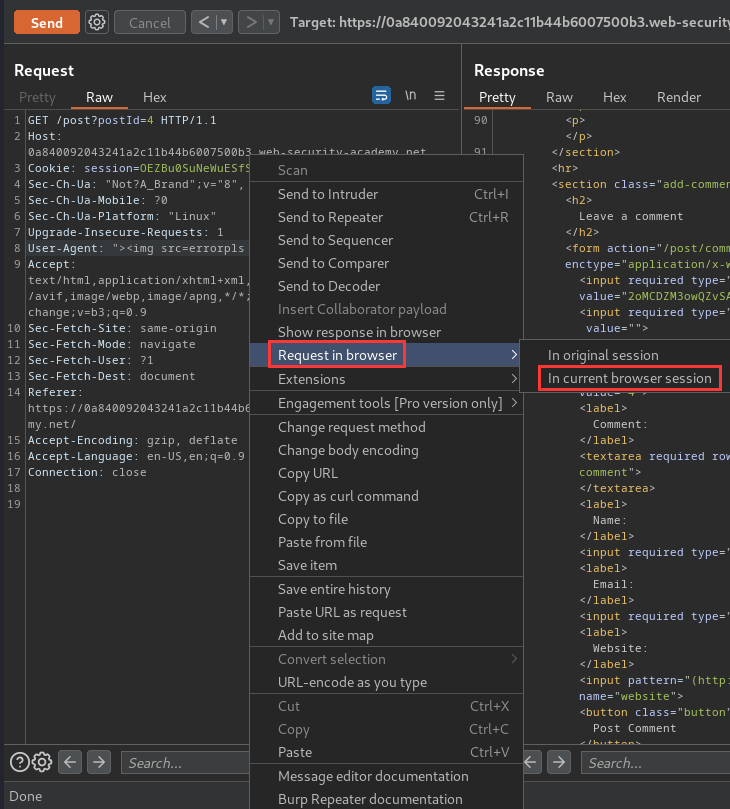Open Message editor documentation
Screen dimensions: 730x809
tap(386, 776)
